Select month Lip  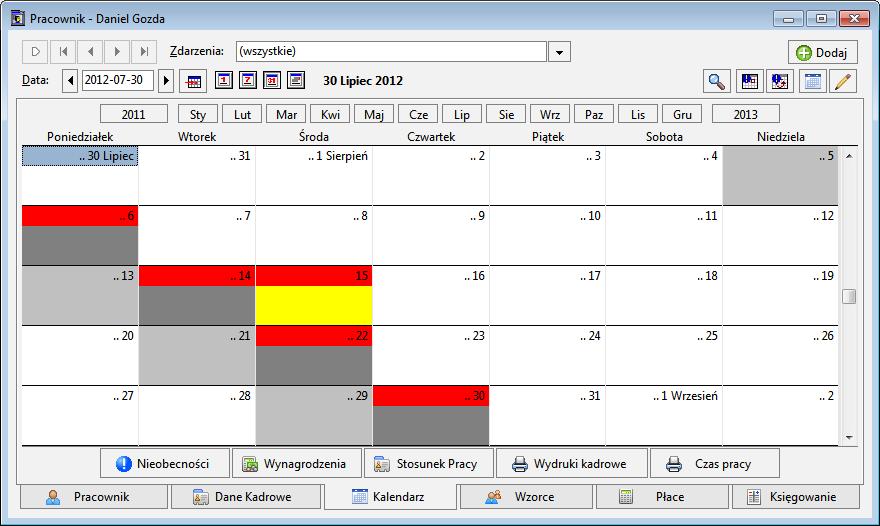click(462, 114)
